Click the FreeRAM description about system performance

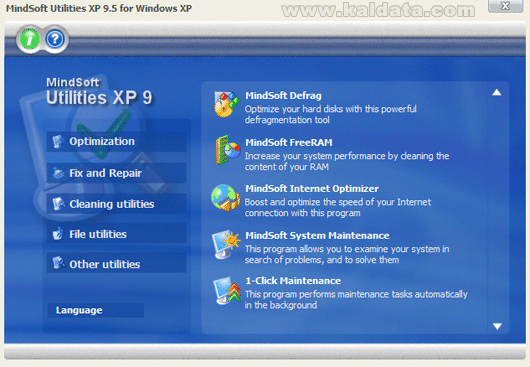click(x=347, y=161)
